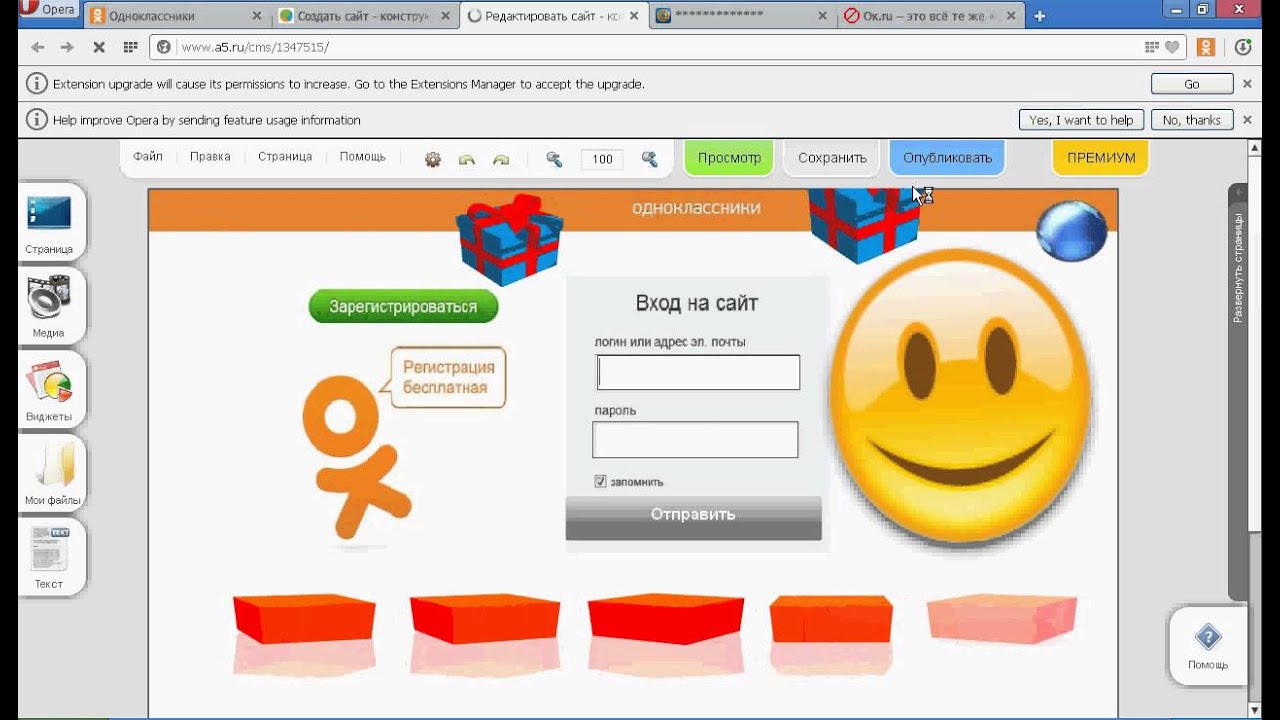The width and height of the screenshot is (1280, 720).
Task: Click the login or email input field
Action: pos(699,372)
